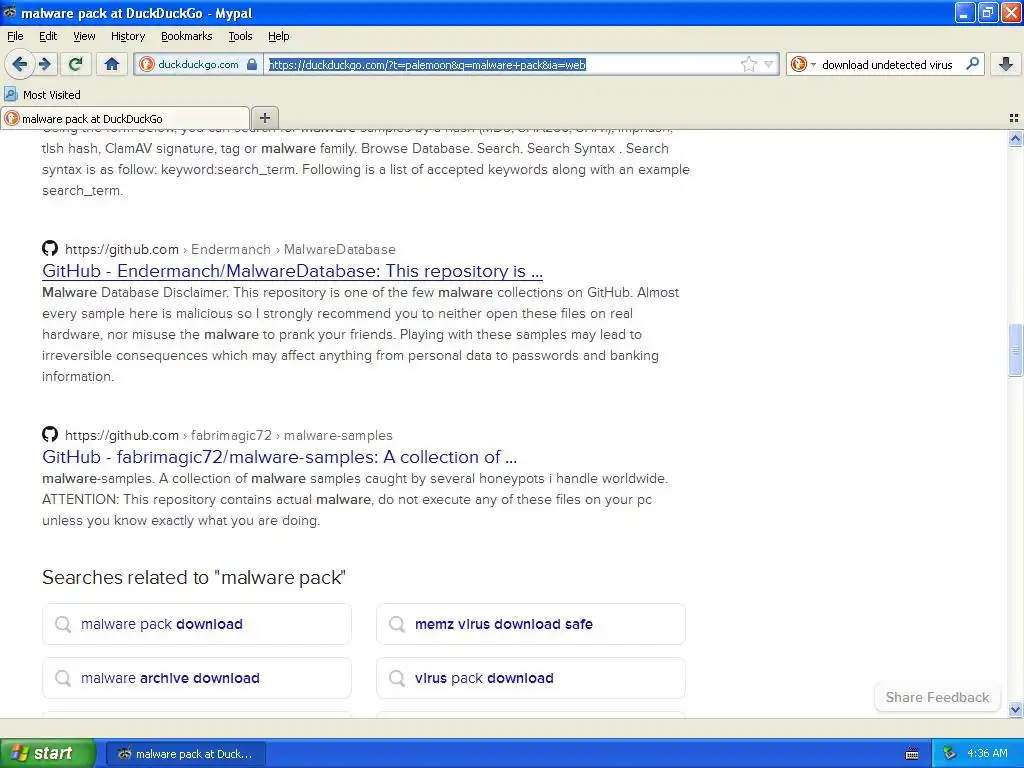The image size is (1024, 768).
Task: Click the page scroll down arrow
Action: pyautogui.click(x=1015, y=709)
